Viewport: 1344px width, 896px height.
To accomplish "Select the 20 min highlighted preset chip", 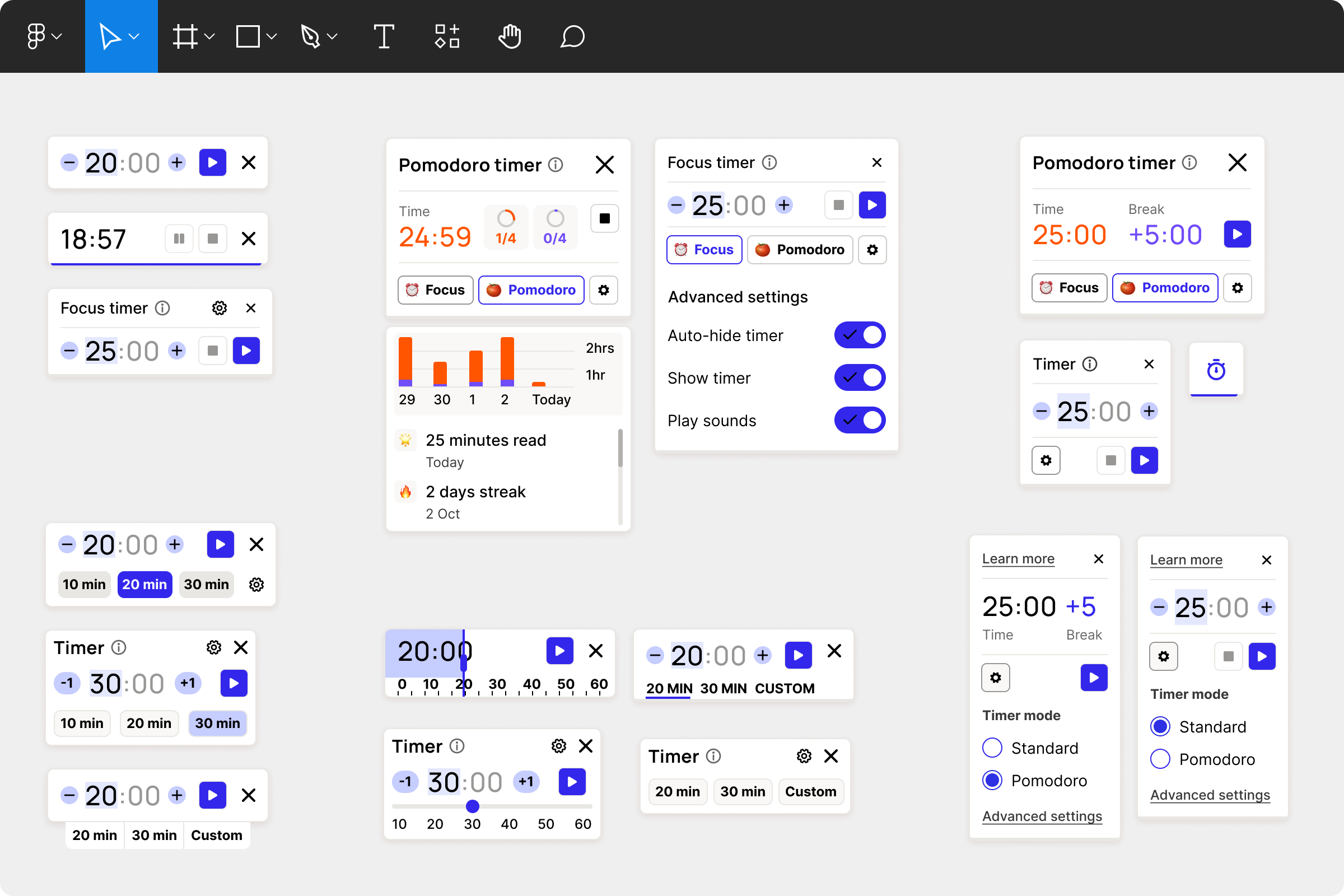I will (144, 585).
